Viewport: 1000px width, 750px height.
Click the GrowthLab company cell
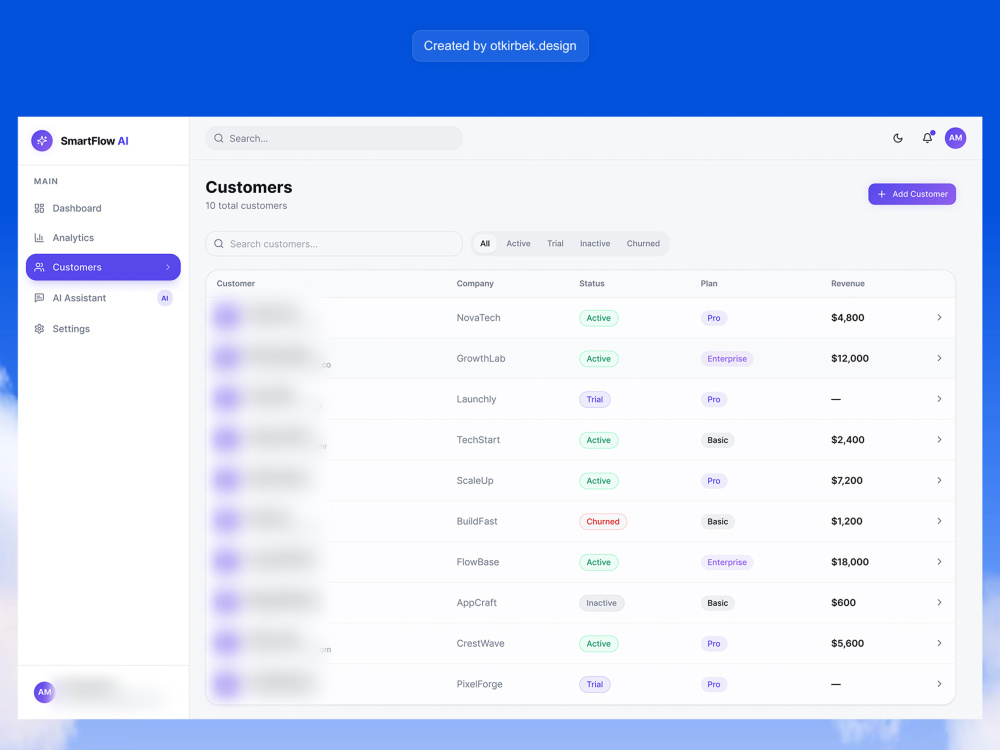(481, 358)
